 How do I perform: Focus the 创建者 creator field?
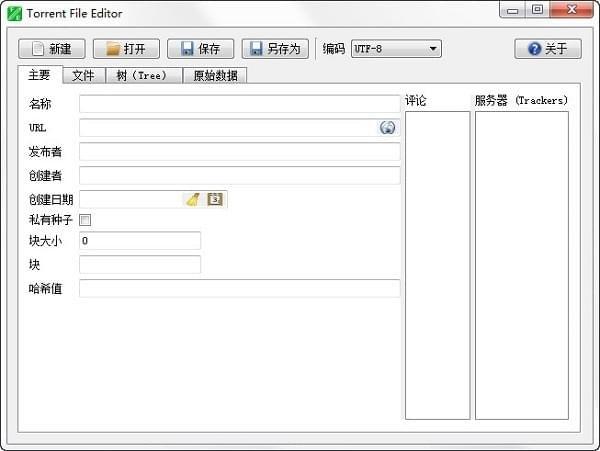click(240, 176)
